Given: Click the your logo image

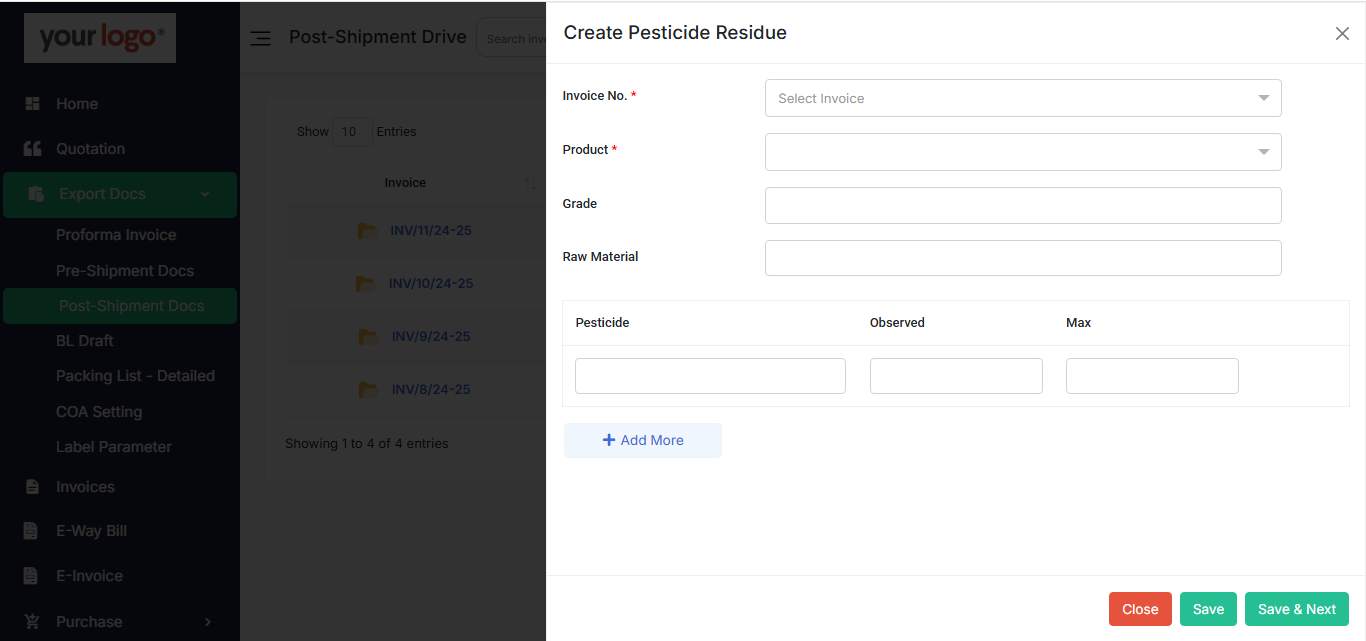Looking at the screenshot, I should 100,38.
